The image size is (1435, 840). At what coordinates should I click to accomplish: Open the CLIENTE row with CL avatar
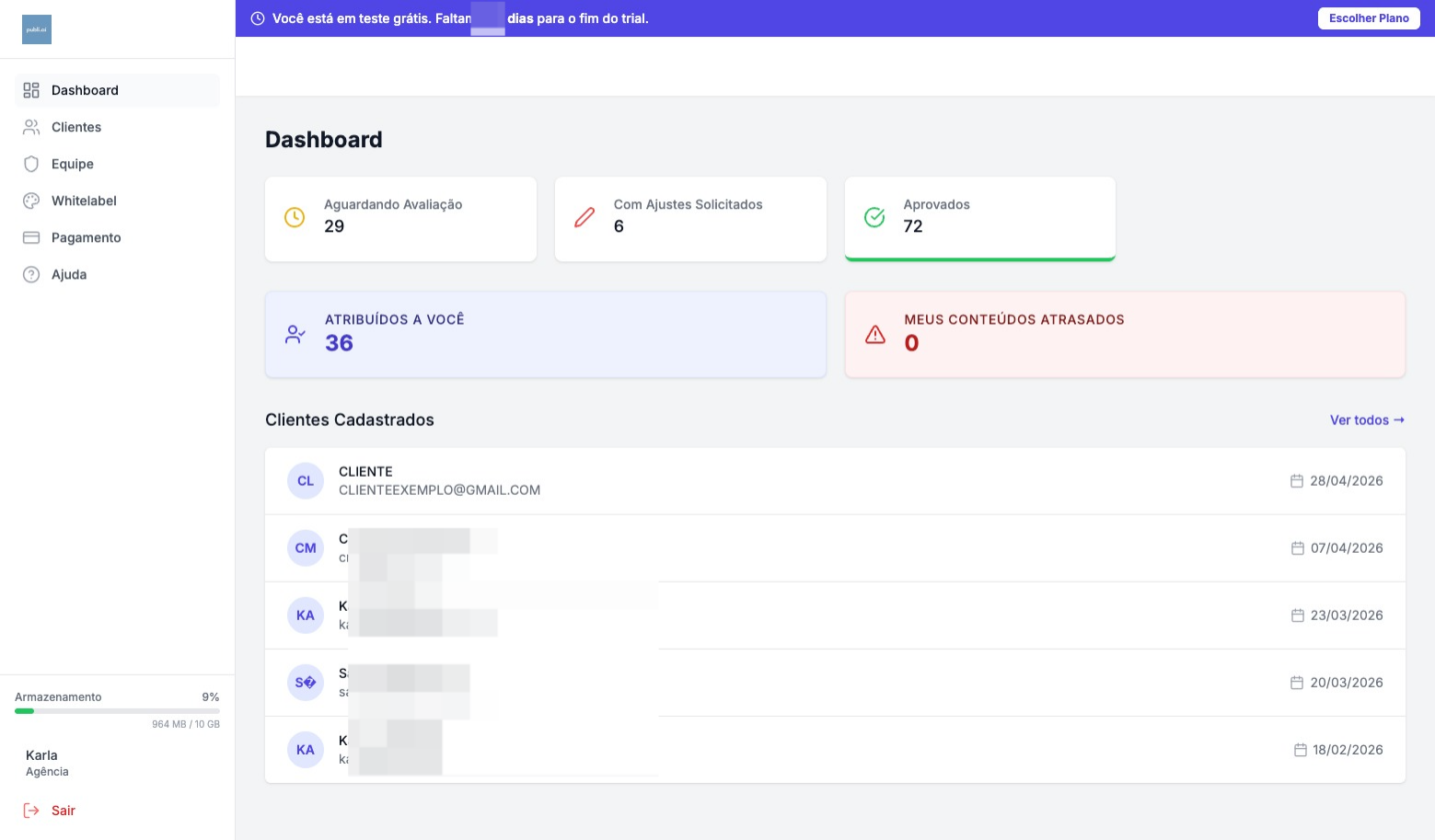point(835,481)
